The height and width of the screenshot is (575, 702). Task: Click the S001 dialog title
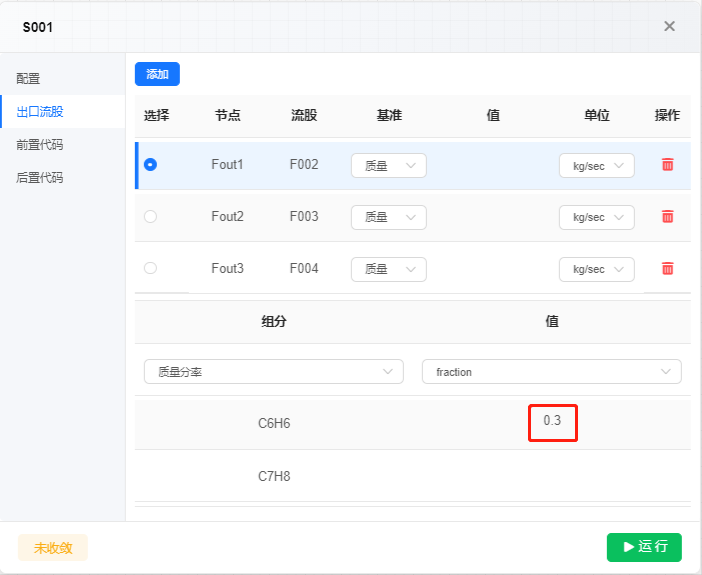(x=38, y=27)
